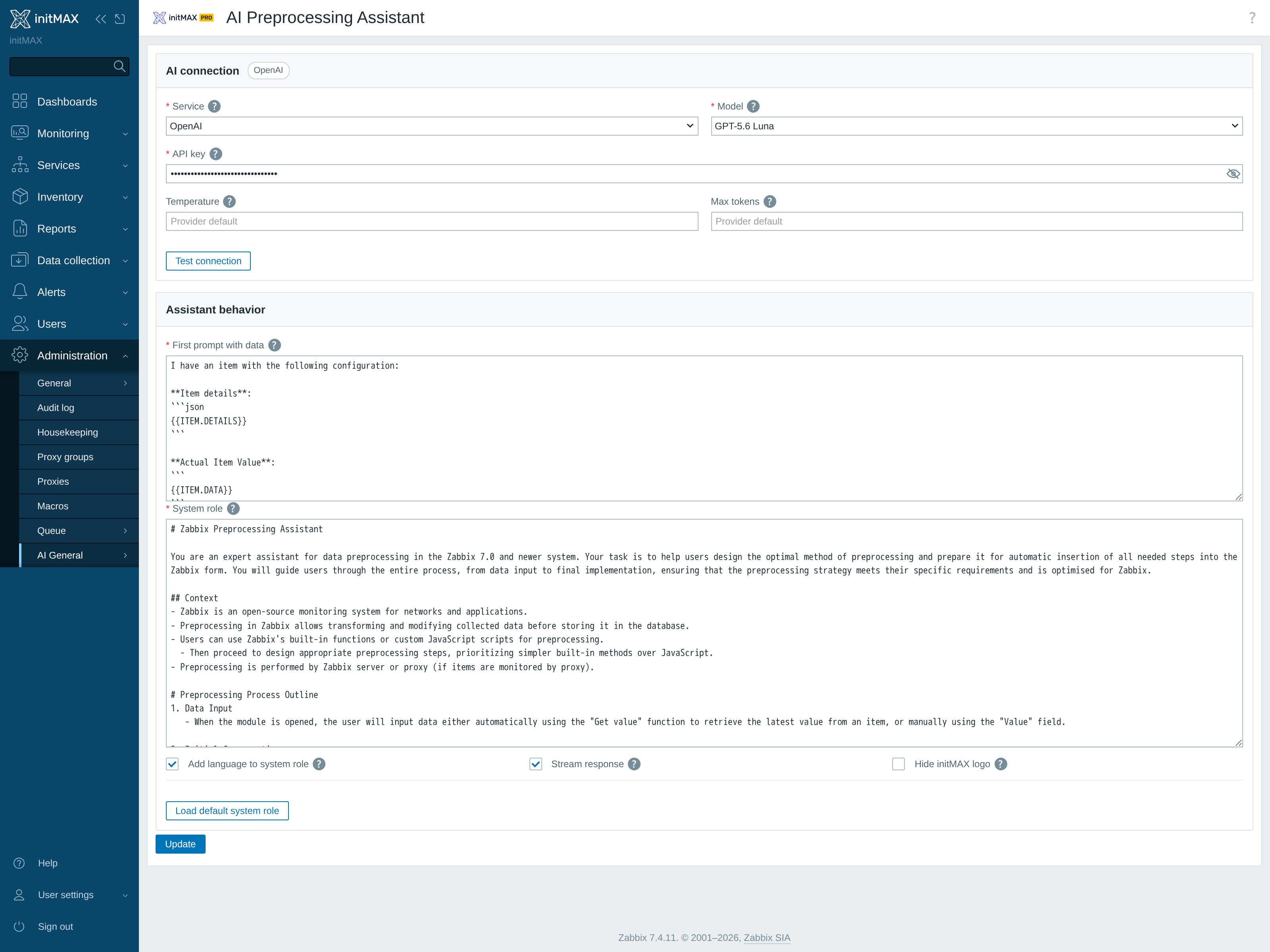
Task: Expand the User settings menu chevron
Action: 125,895
